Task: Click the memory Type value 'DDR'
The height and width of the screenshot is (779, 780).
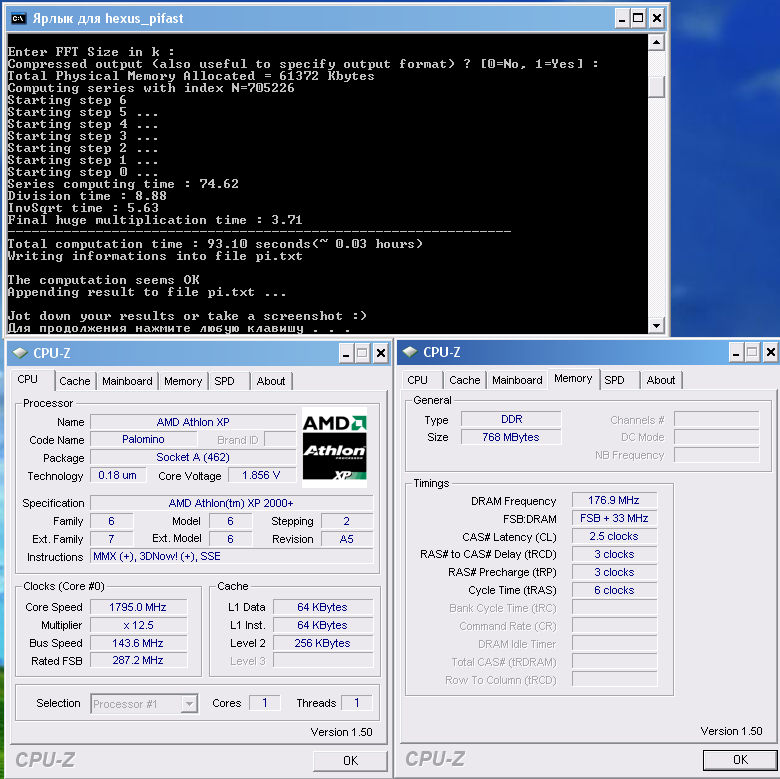Action: click(511, 419)
